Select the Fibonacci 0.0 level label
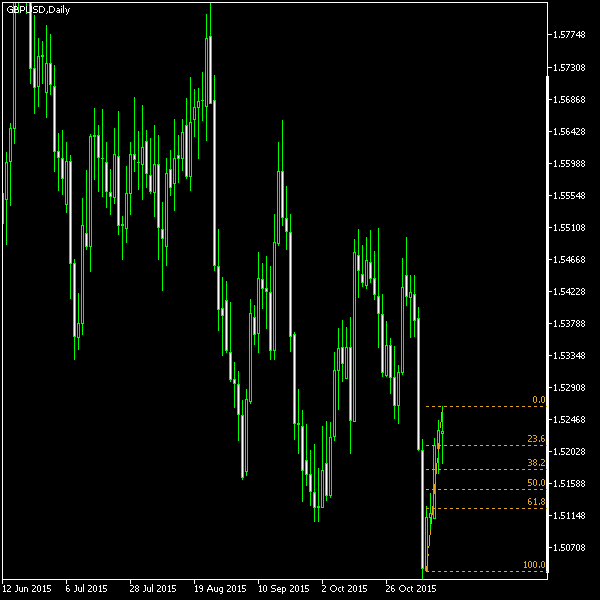This screenshot has height=600, width=600. [539, 400]
